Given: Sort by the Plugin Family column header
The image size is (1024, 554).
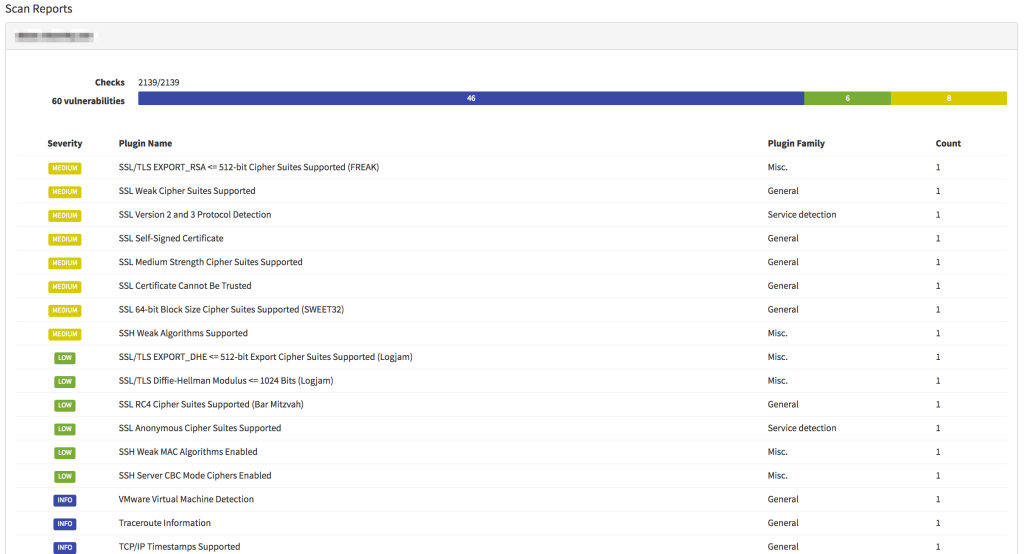Looking at the screenshot, I should tap(796, 144).
